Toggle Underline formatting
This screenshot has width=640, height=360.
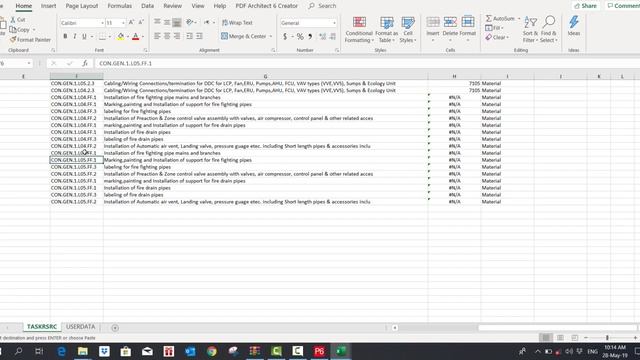coord(84,36)
